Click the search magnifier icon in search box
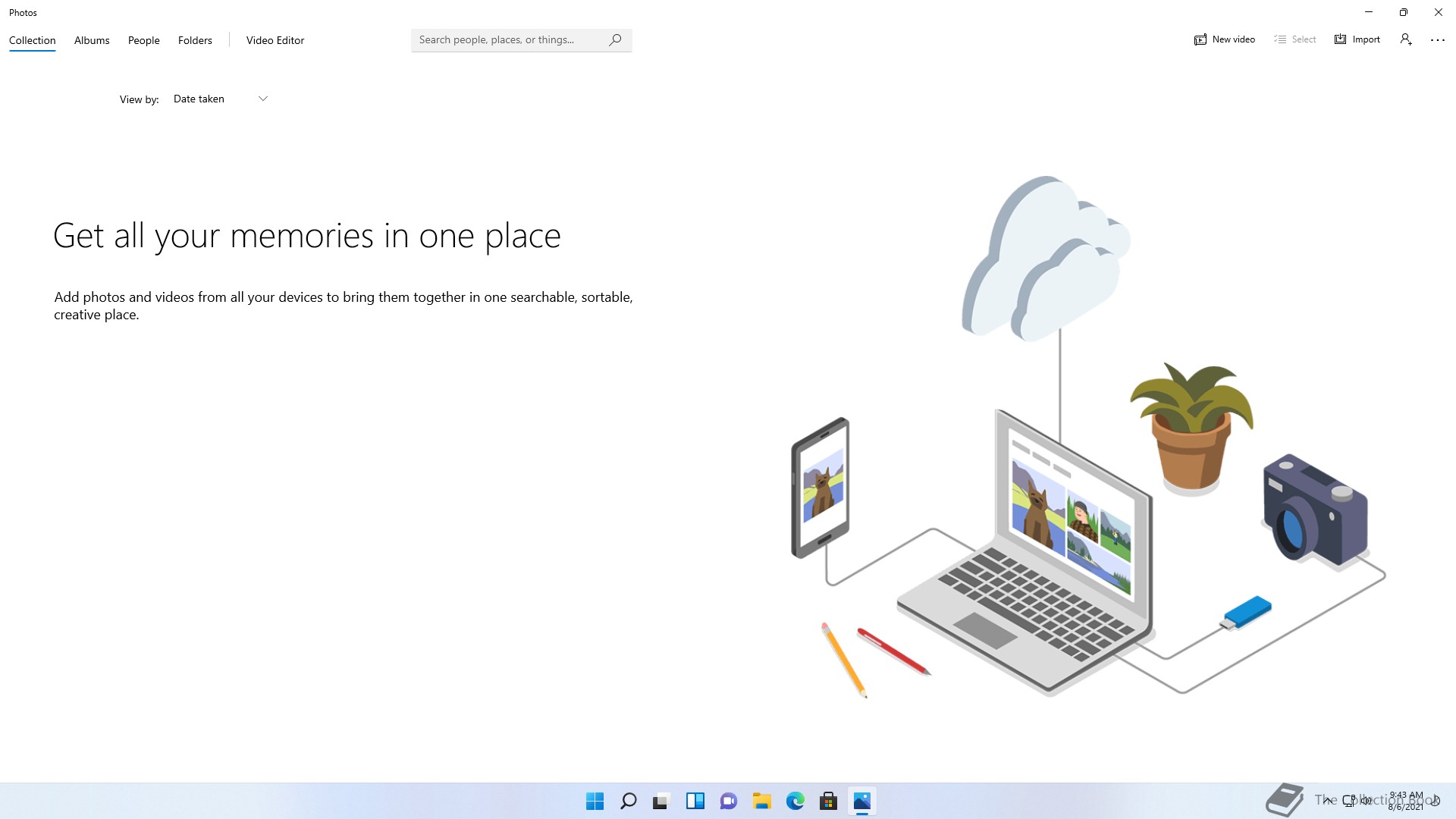 [615, 39]
